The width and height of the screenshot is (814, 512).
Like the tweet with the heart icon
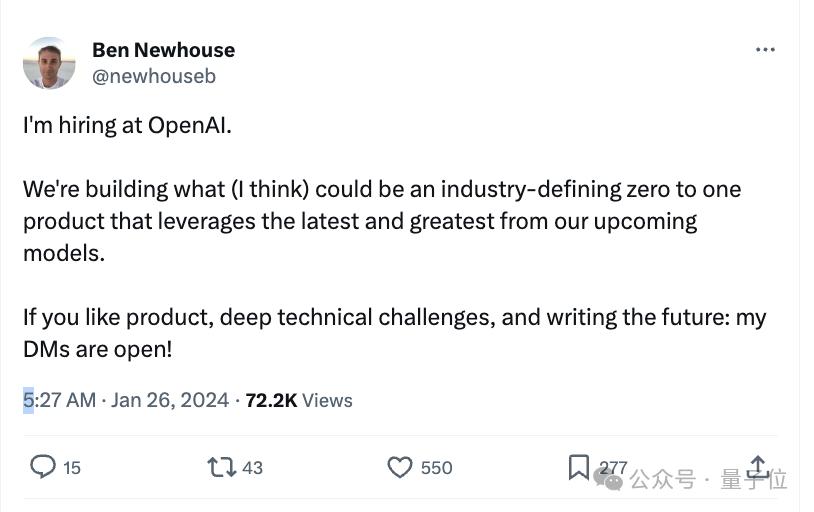pyautogui.click(x=400, y=467)
